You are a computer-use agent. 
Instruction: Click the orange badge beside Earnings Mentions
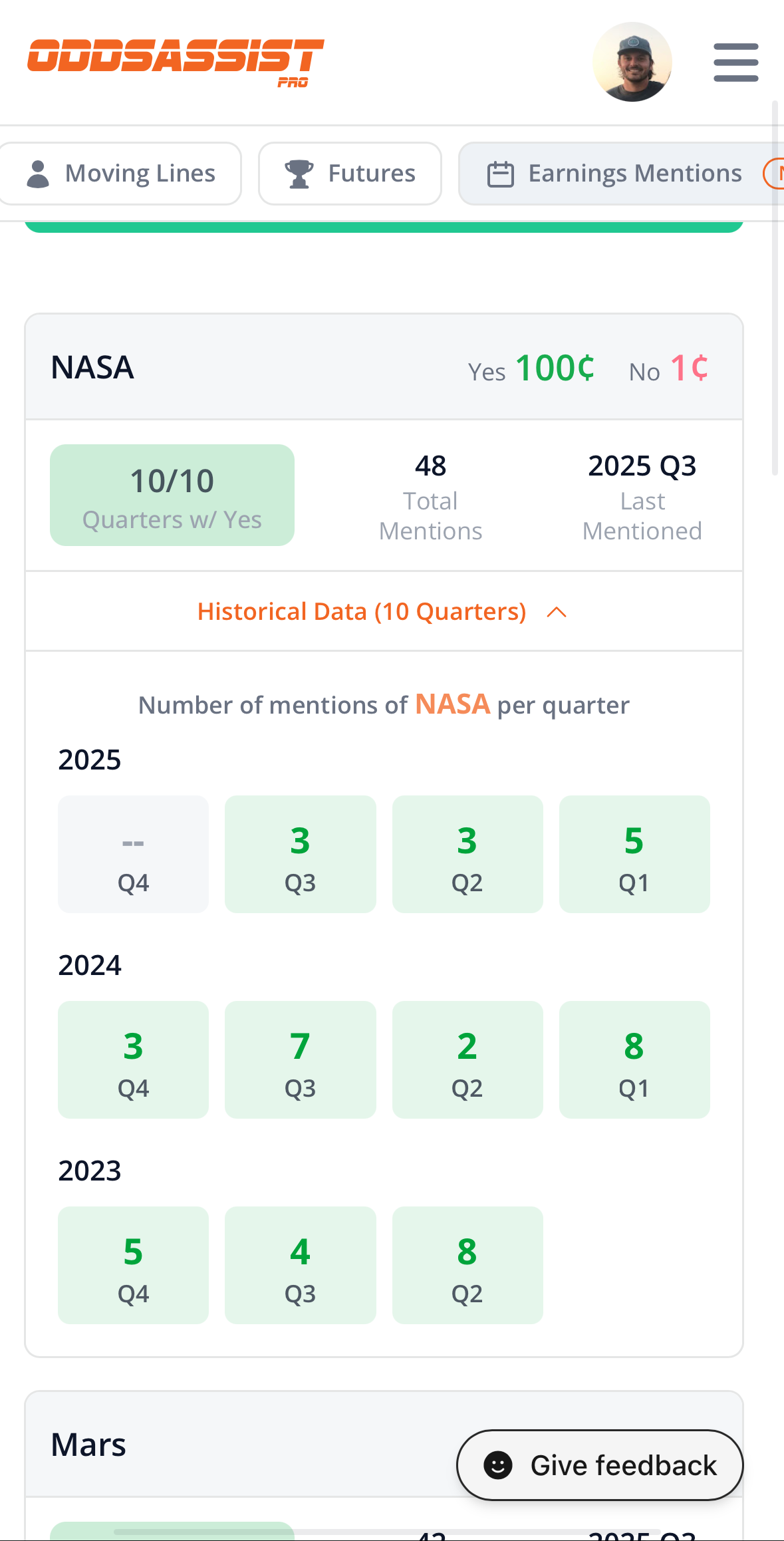[777, 173]
